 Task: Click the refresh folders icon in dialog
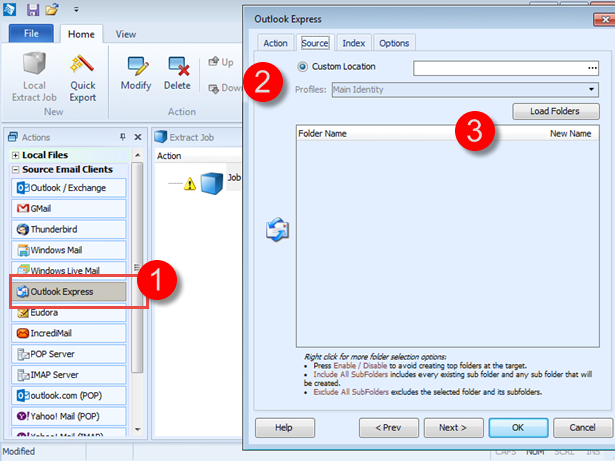(276, 229)
